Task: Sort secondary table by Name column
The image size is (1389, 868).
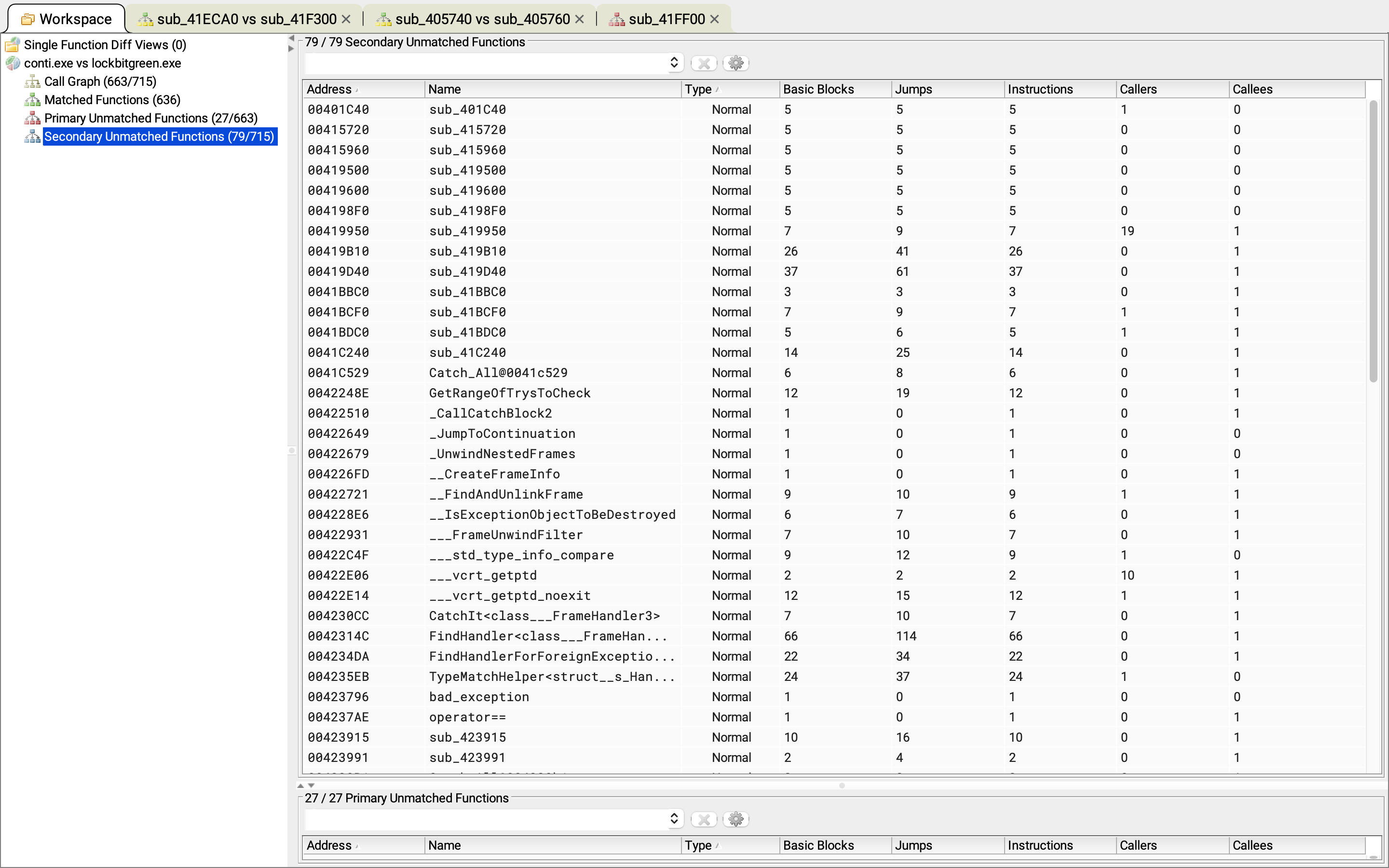Action: click(x=553, y=89)
